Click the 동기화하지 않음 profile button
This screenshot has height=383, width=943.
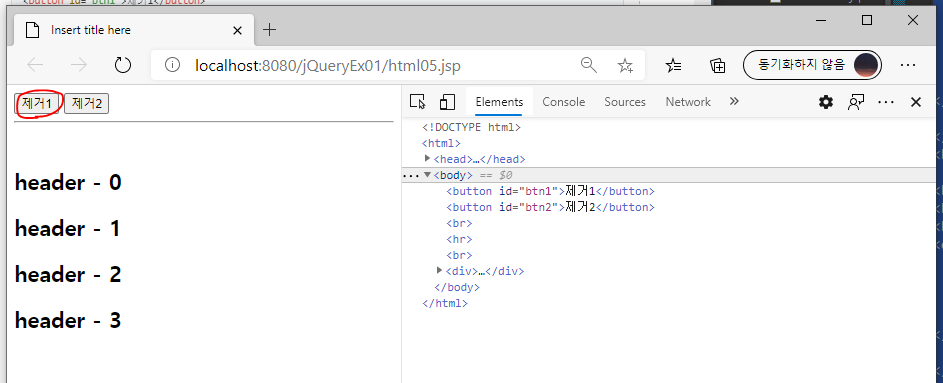813,65
